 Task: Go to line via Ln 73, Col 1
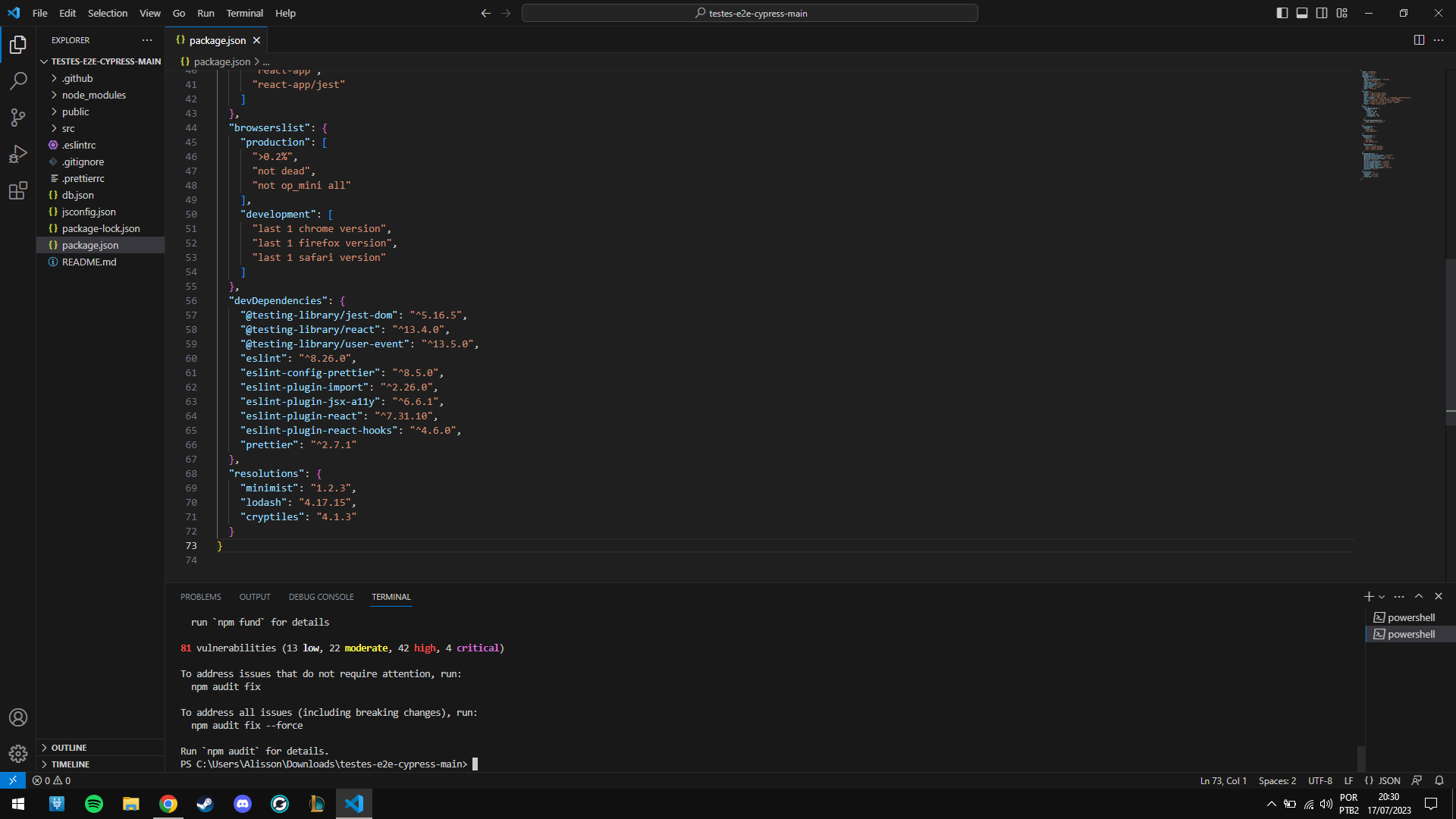pyautogui.click(x=1223, y=780)
